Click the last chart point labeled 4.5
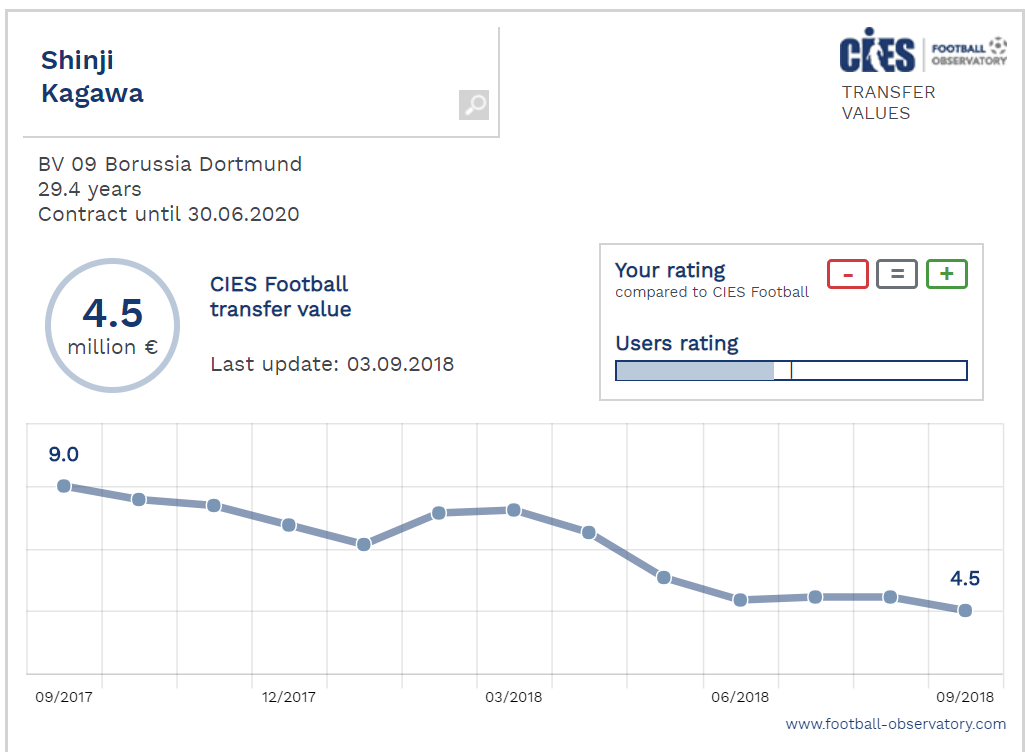1025x752 pixels. point(965,610)
